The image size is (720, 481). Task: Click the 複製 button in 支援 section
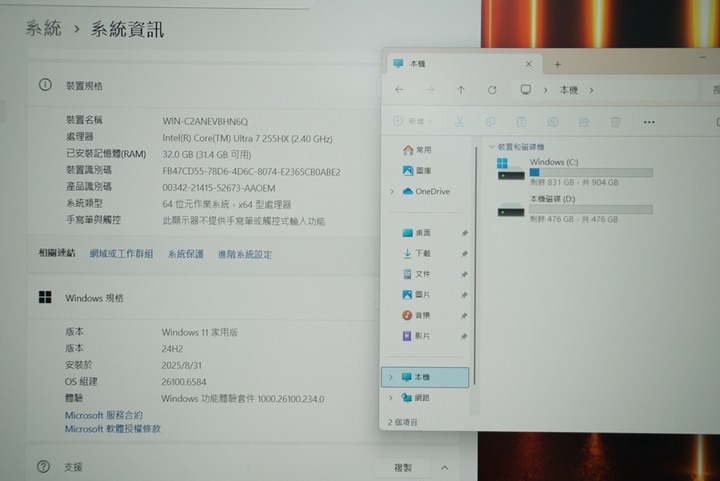(x=403, y=467)
